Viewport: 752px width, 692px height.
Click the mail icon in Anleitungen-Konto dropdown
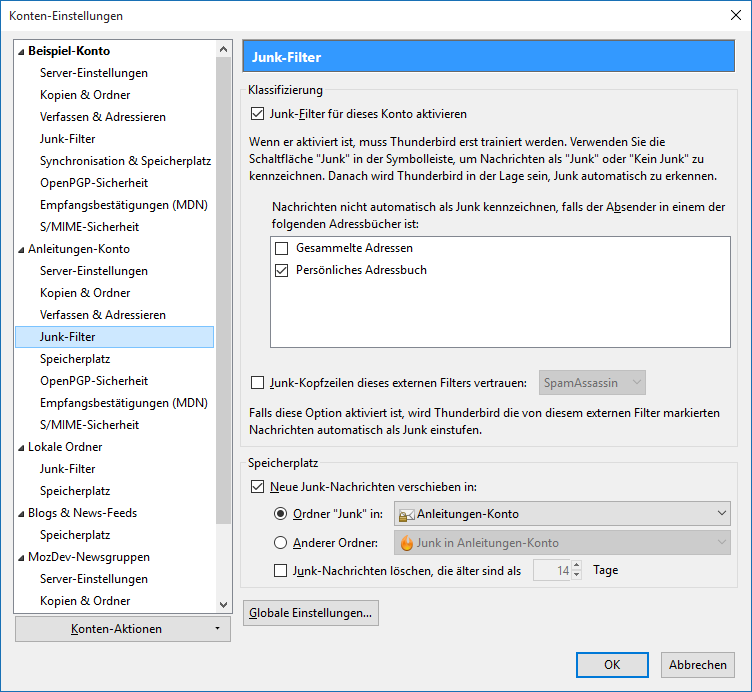406,515
